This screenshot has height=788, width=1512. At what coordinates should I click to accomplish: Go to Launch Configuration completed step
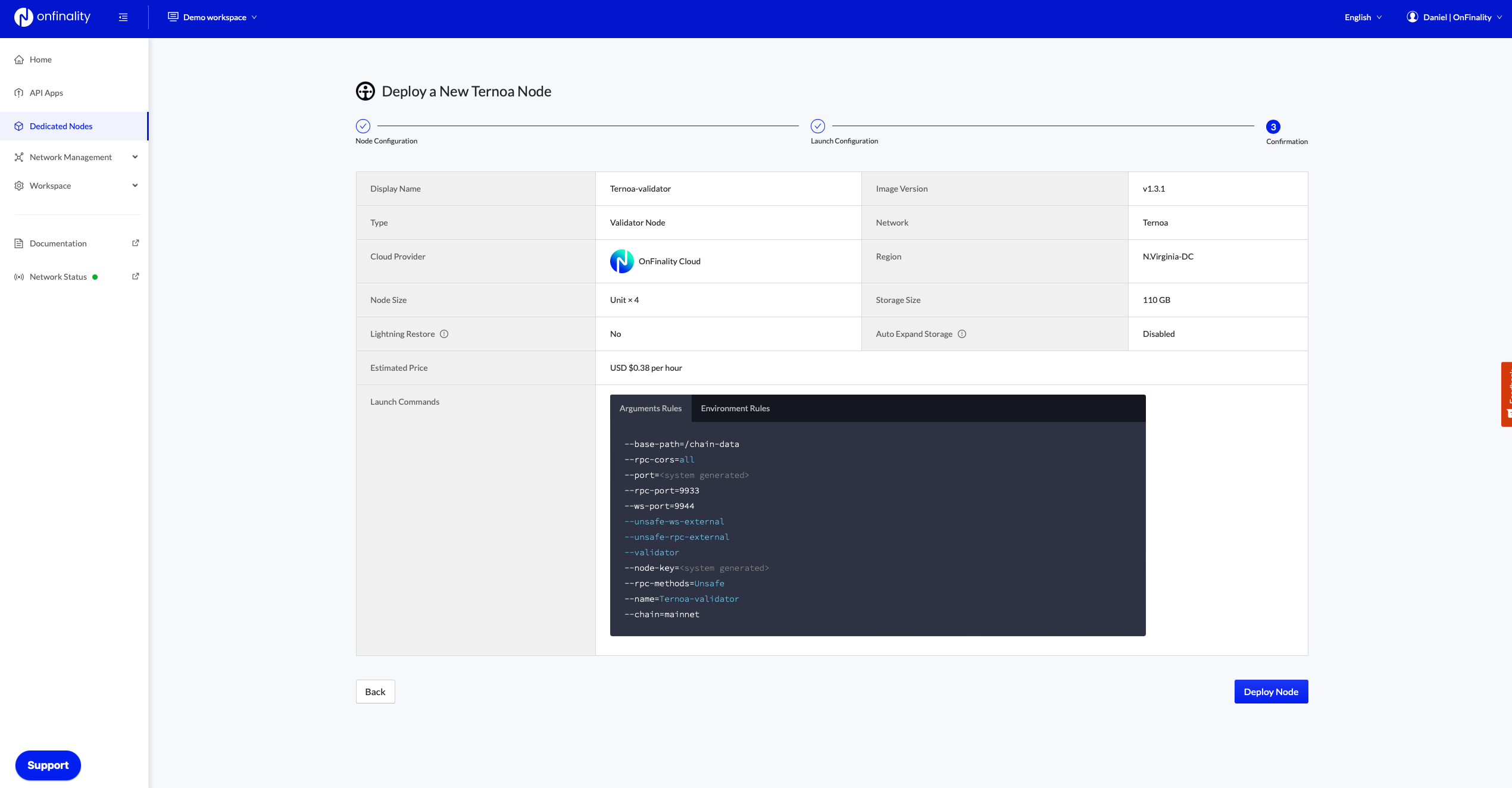(818, 126)
